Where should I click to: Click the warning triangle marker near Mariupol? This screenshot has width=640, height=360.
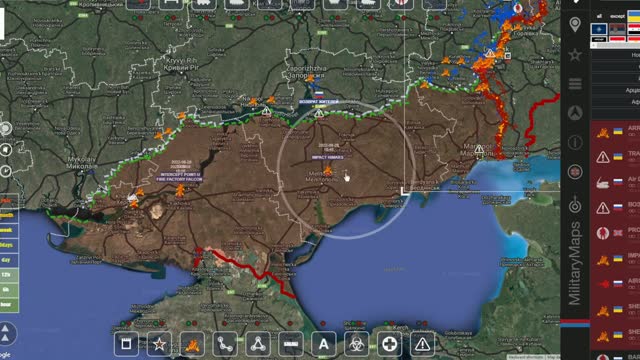(x=479, y=149)
